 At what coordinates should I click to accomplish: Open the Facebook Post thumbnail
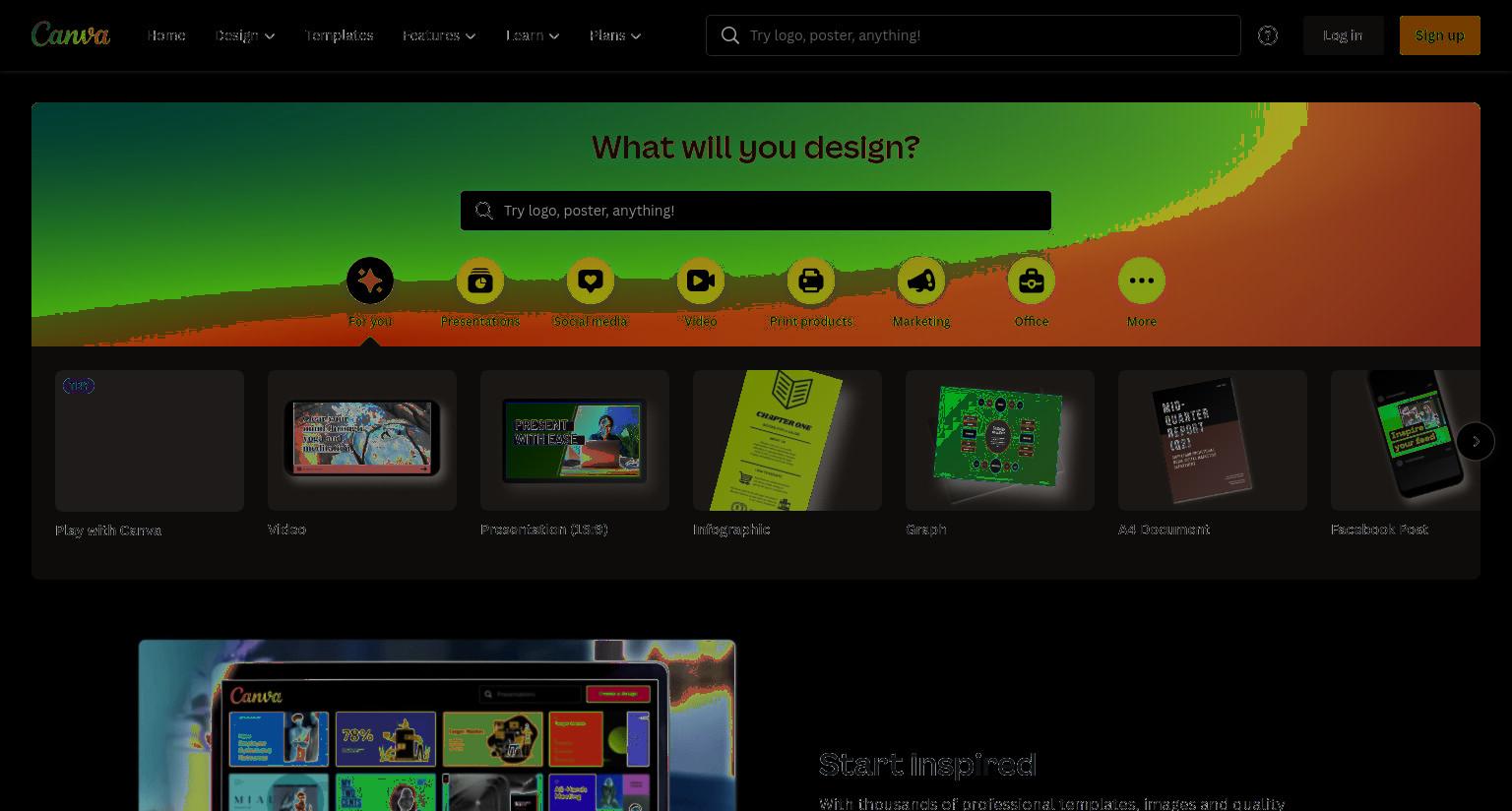point(1406,440)
